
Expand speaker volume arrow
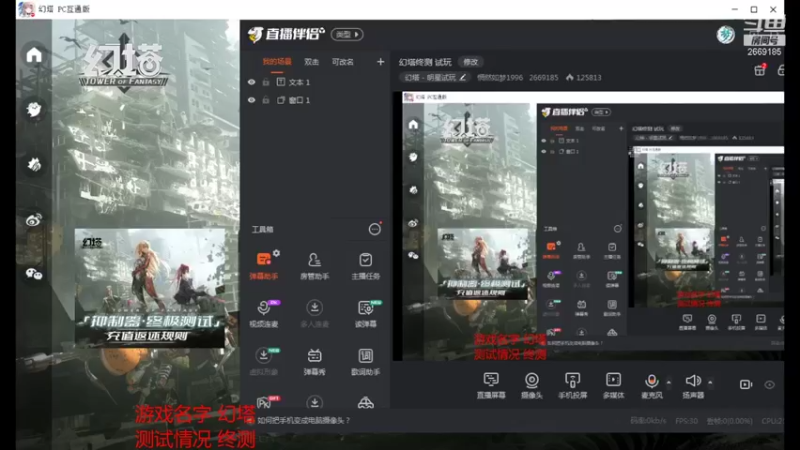(710, 382)
